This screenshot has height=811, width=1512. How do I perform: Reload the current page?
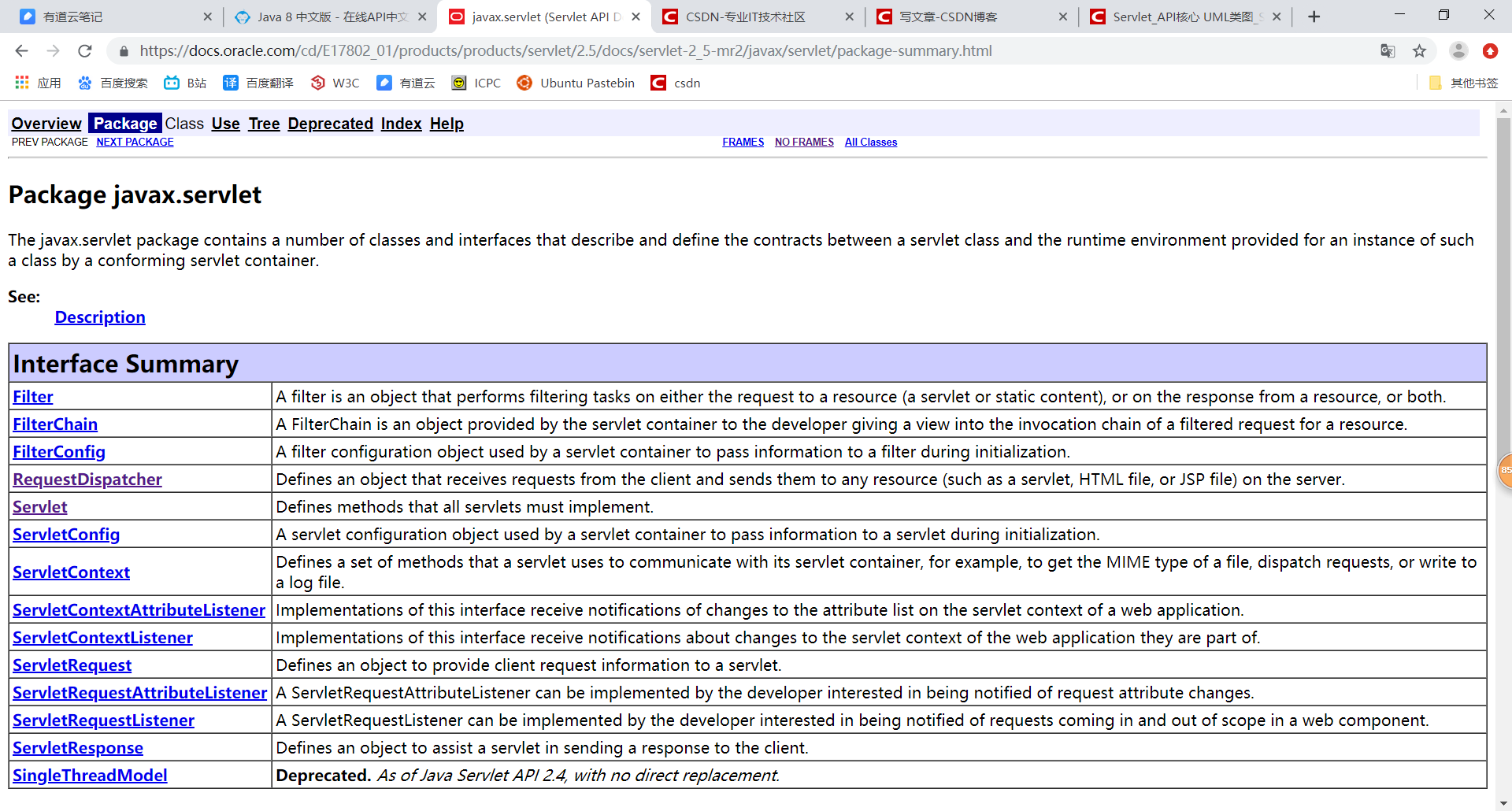[x=85, y=51]
